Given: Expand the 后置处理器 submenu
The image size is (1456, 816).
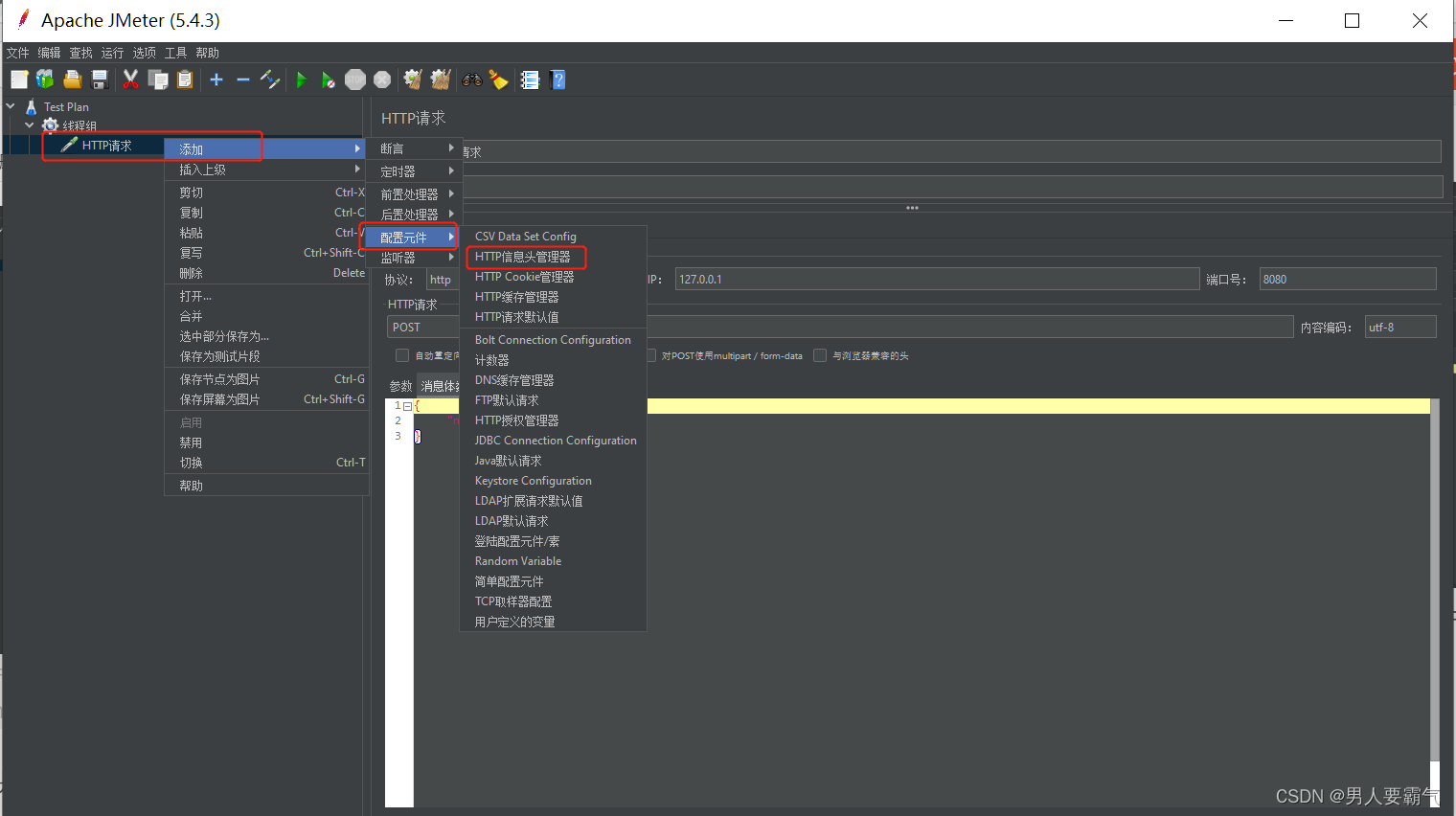Looking at the screenshot, I should (415, 214).
